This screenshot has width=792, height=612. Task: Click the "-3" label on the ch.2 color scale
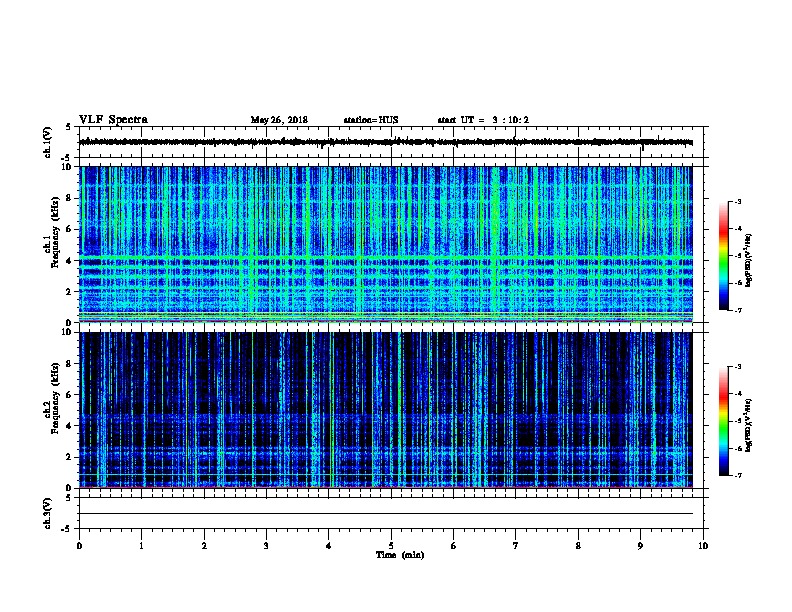click(x=737, y=367)
